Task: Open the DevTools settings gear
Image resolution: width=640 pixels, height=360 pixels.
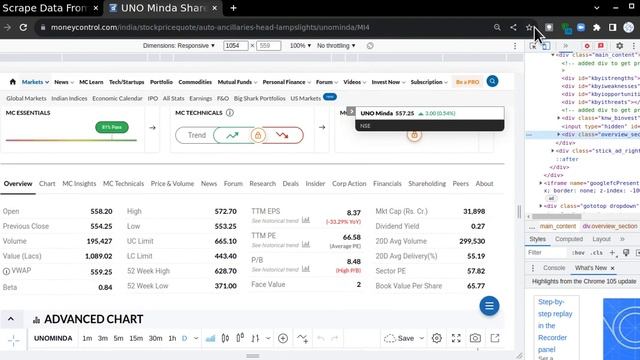Action: coord(620,46)
